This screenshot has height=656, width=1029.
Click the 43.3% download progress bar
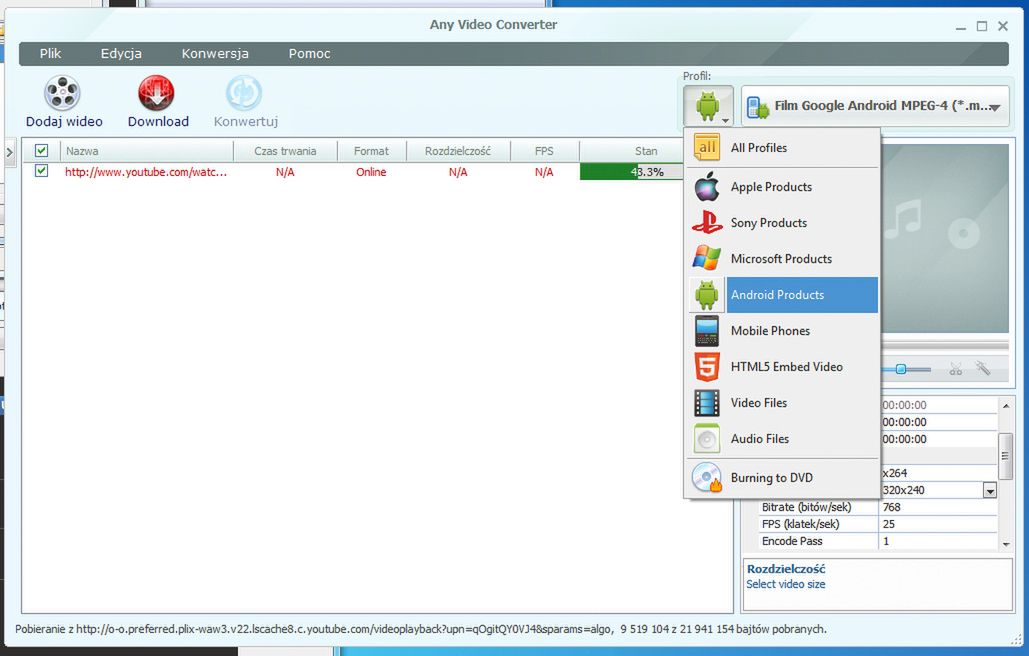(x=631, y=172)
